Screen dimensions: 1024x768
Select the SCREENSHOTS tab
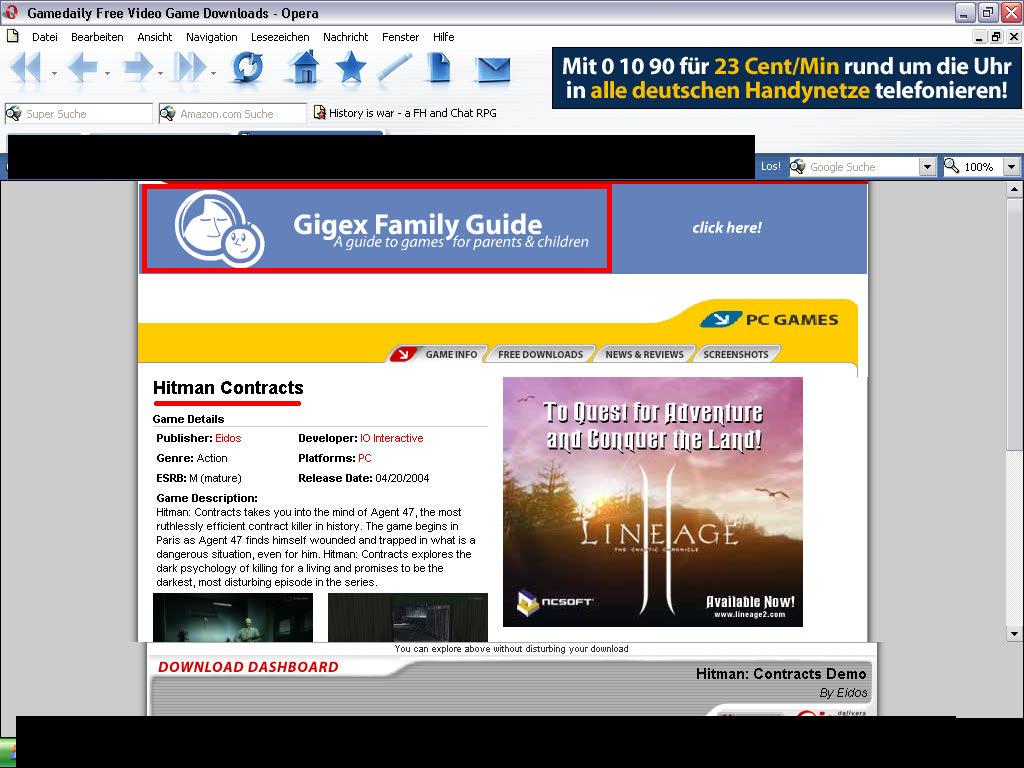[736, 354]
